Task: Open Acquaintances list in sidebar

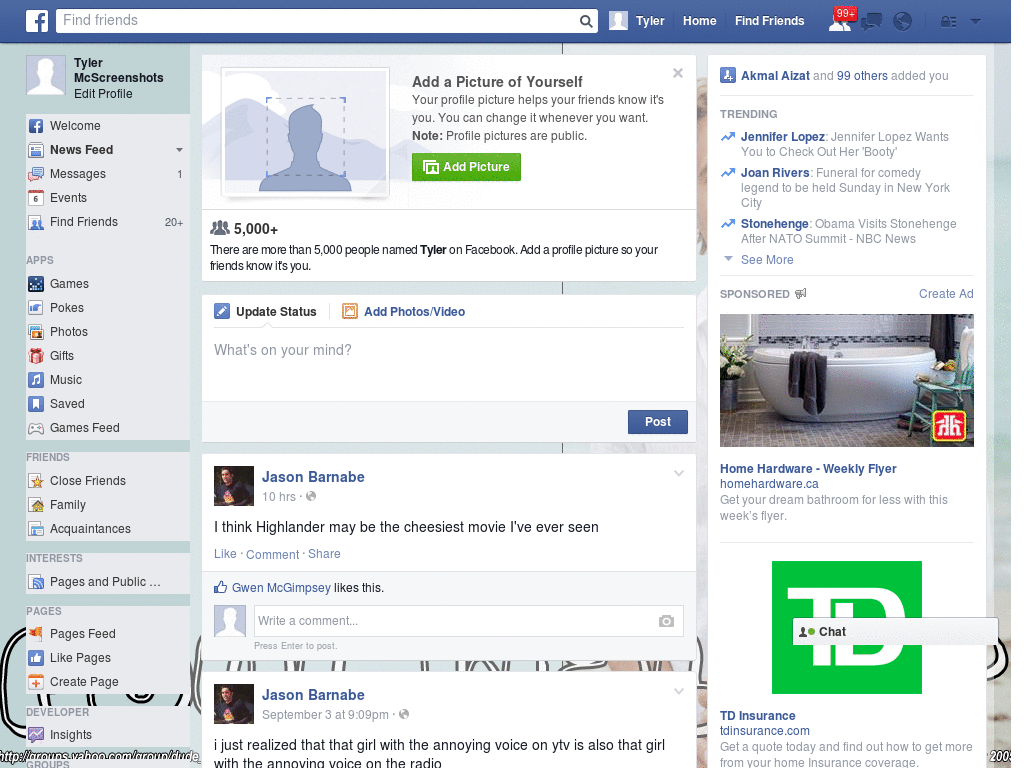Action: coord(90,529)
